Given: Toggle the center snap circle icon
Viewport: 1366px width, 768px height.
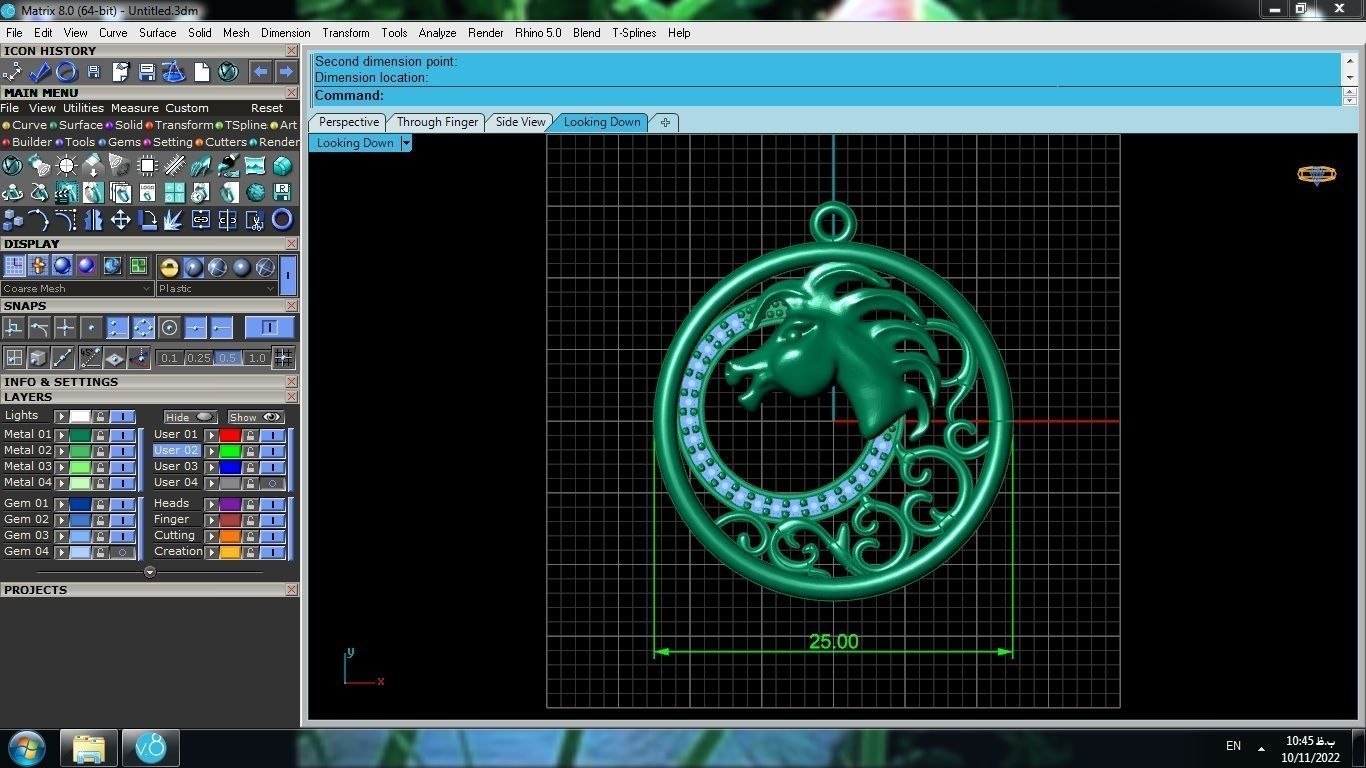Looking at the screenshot, I should coord(169,327).
